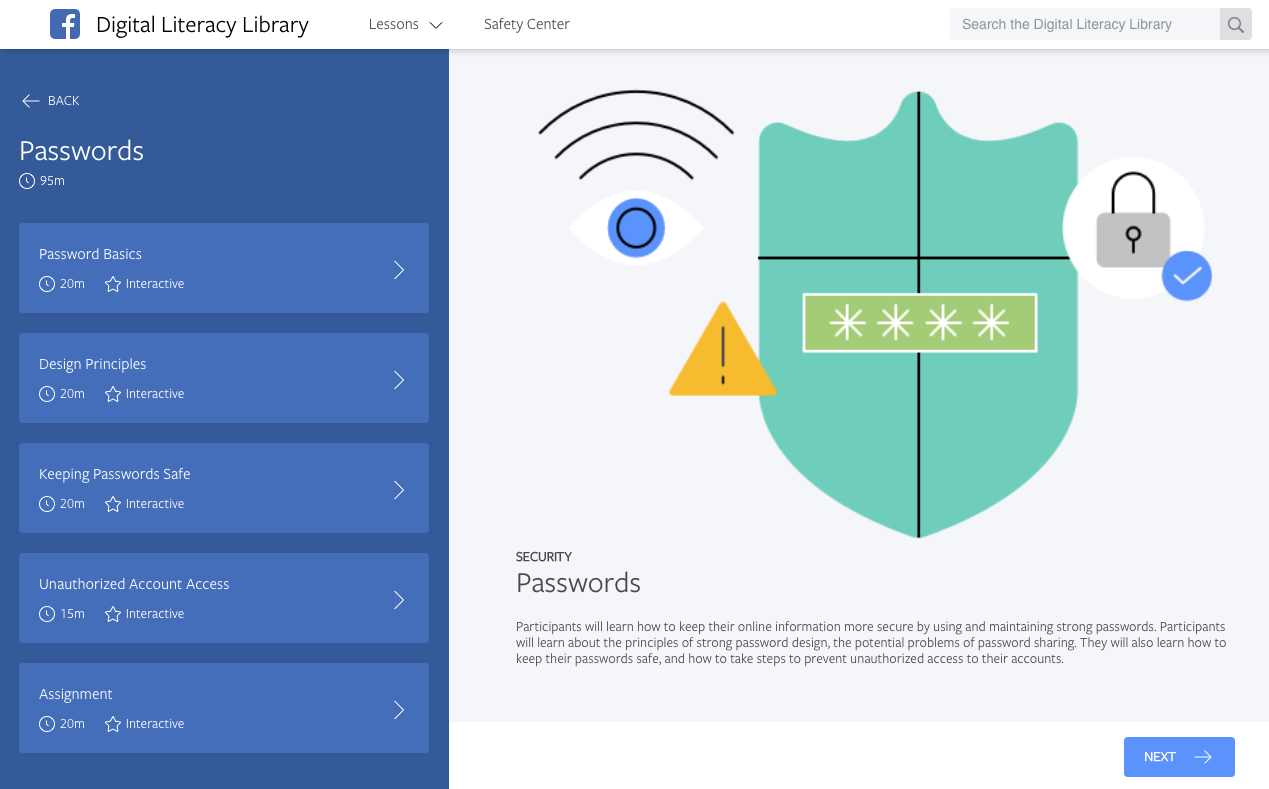Screen dimensions: 1269x789
Task: Expand the Design Principles lesson chevron
Action: point(398,379)
